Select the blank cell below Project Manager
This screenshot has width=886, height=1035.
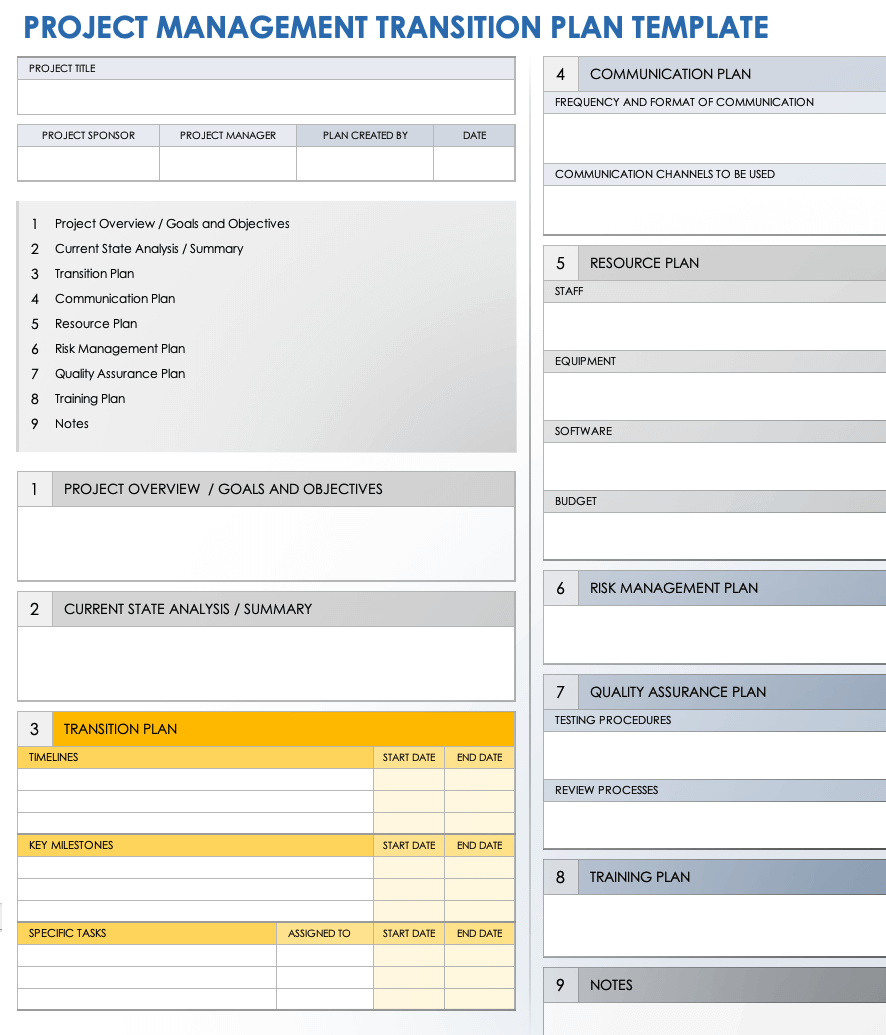(228, 163)
